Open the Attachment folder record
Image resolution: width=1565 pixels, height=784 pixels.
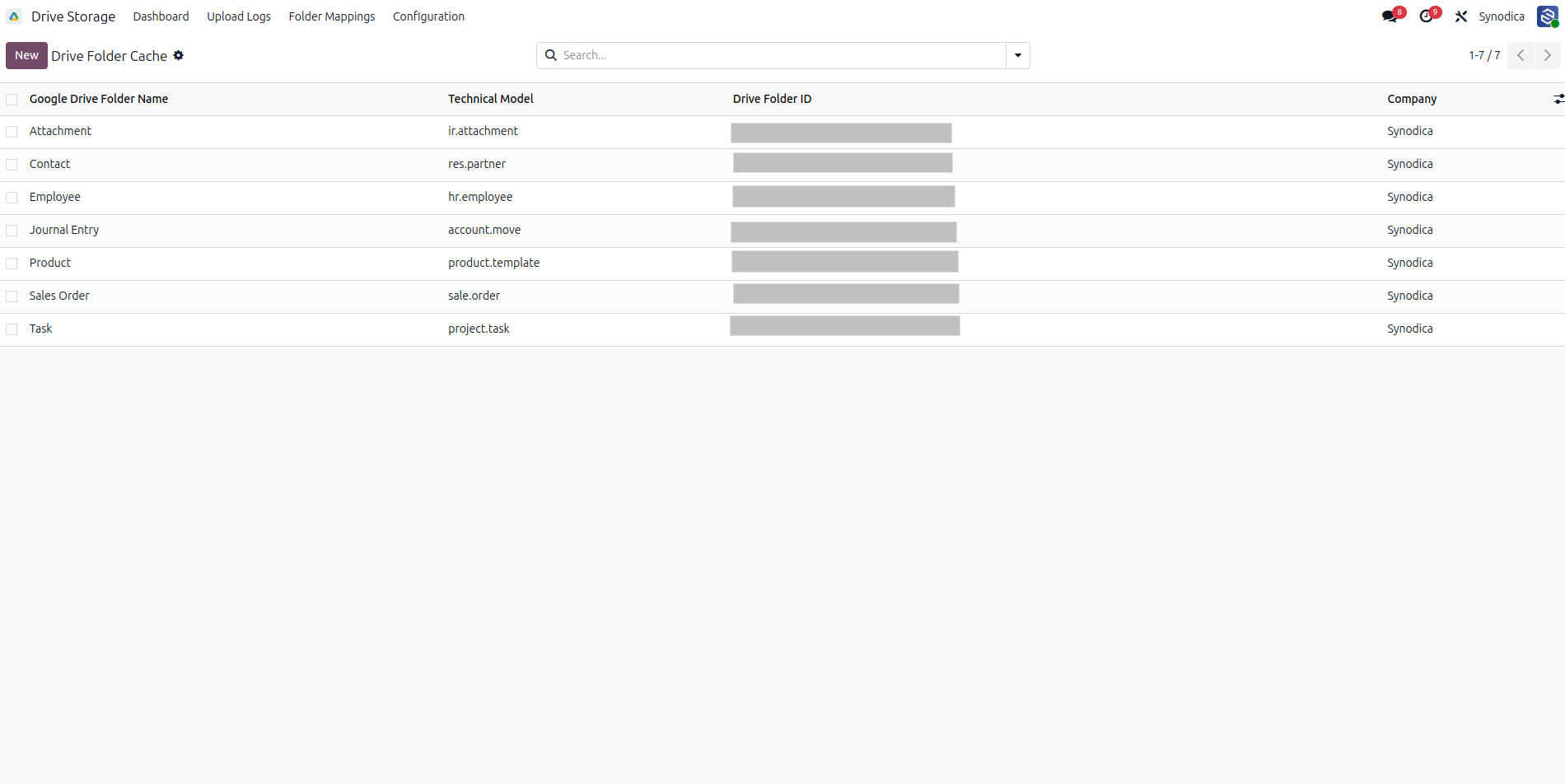click(x=60, y=131)
